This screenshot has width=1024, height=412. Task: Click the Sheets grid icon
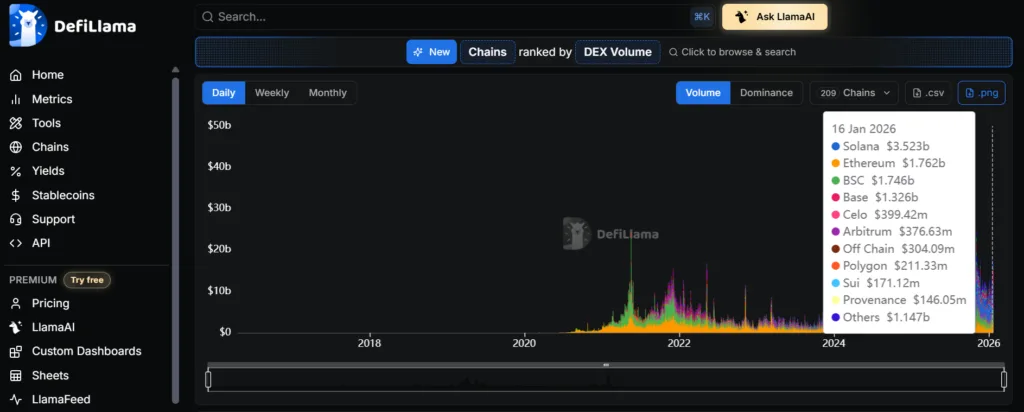tap(16, 375)
